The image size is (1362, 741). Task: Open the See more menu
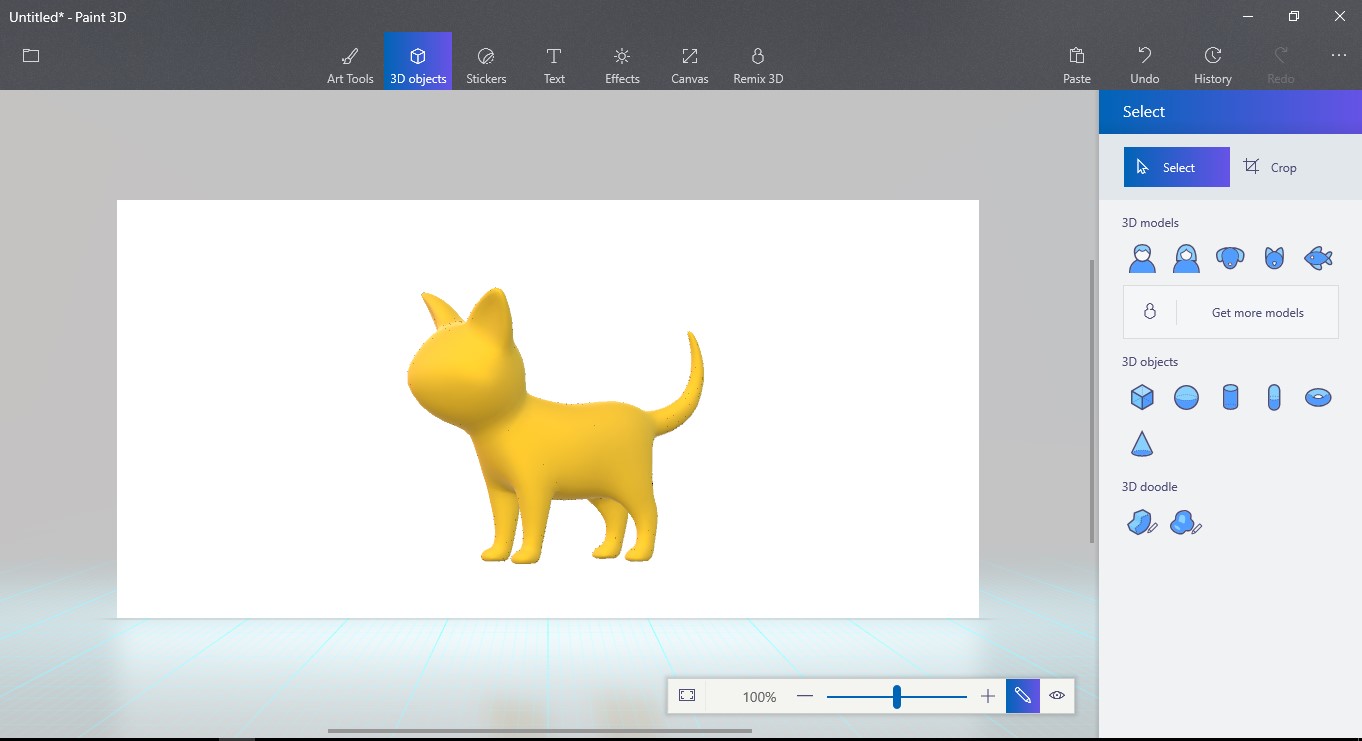(x=1339, y=56)
